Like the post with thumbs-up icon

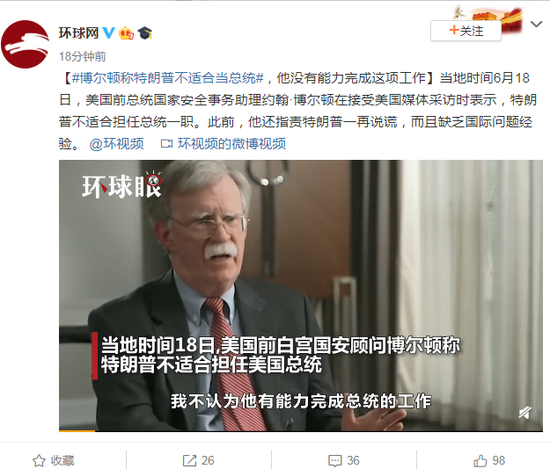pyautogui.click(x=480, y=460)
